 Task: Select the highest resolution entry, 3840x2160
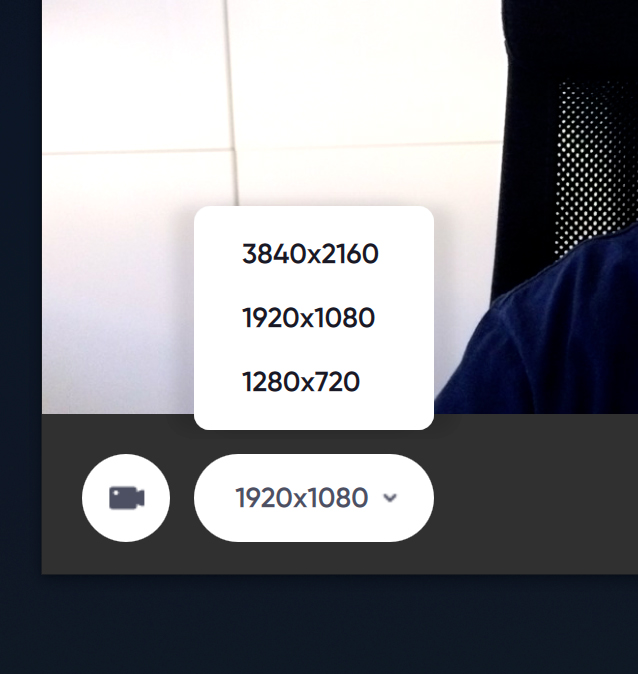(x=310, y=254)
